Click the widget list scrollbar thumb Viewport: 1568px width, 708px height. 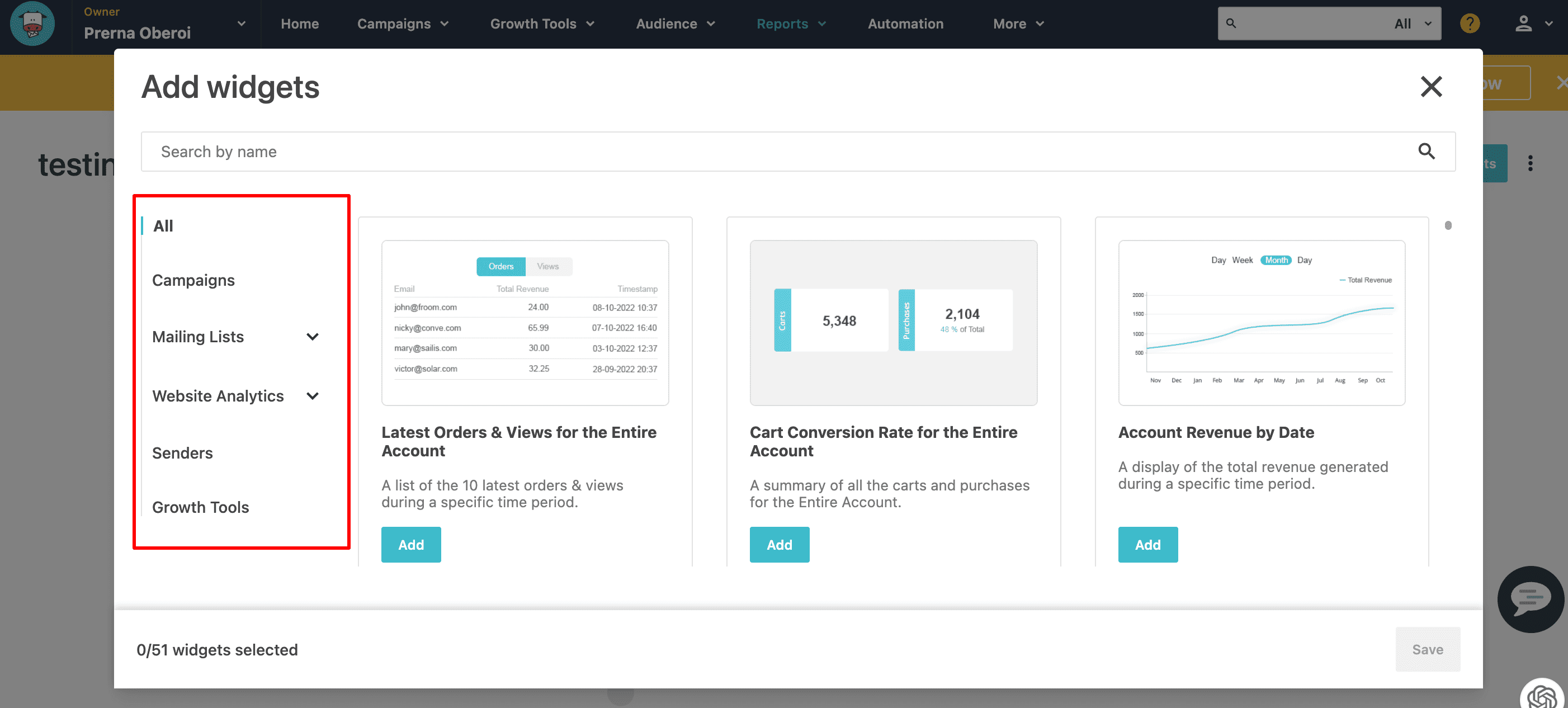point(1447,225)
